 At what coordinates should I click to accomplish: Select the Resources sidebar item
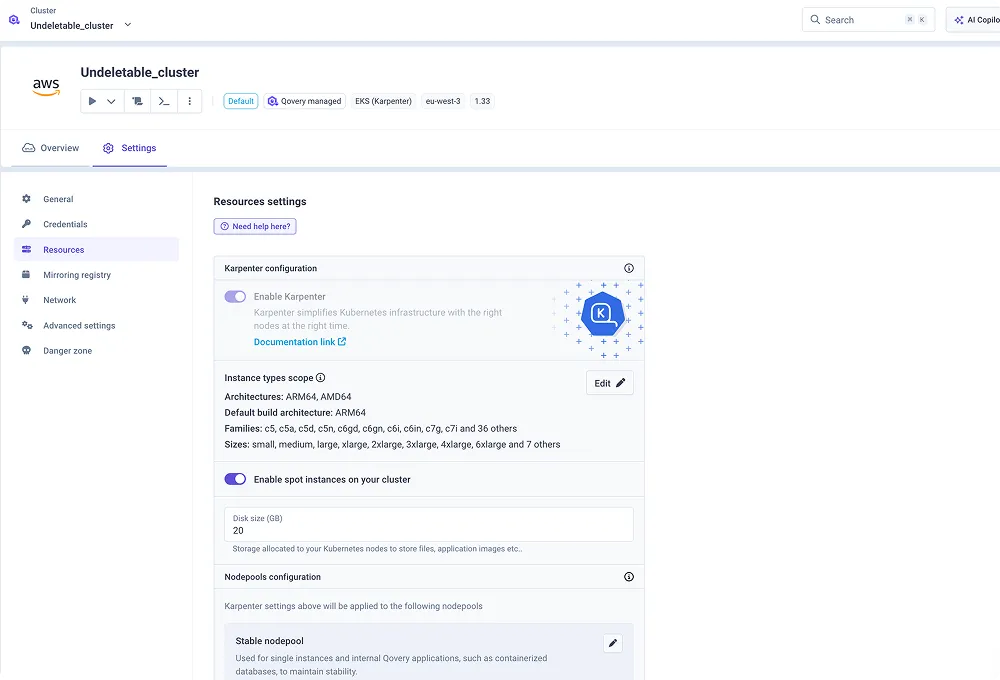[96, 249]
